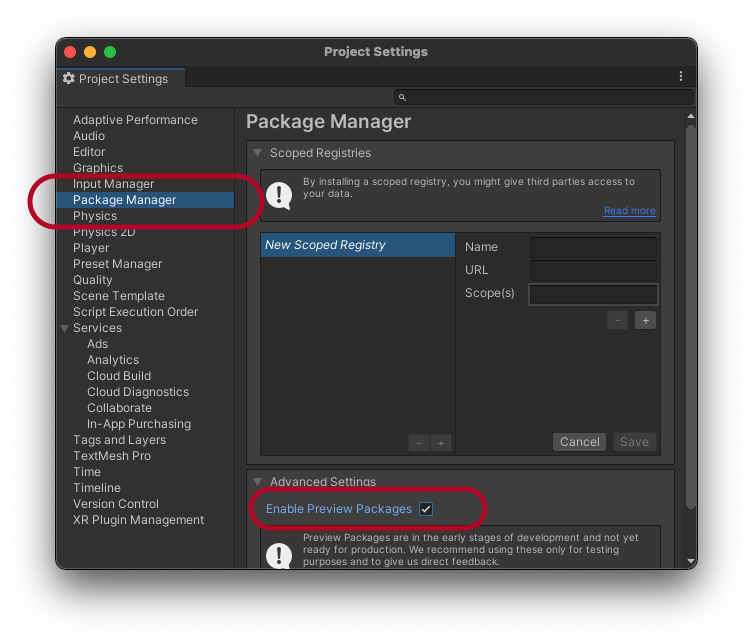Click the Name input field

tap(594, 247)
